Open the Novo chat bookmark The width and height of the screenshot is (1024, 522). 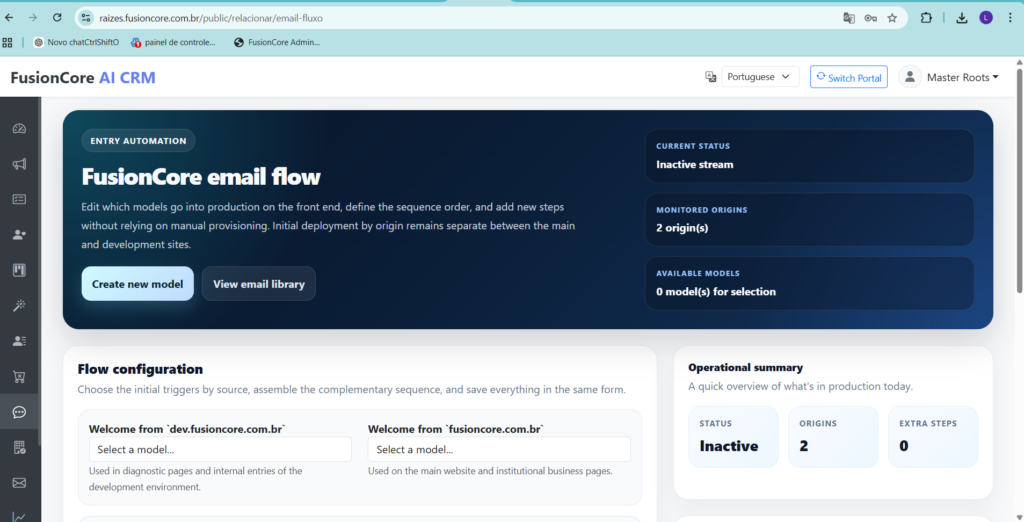[x=76, y=42]
